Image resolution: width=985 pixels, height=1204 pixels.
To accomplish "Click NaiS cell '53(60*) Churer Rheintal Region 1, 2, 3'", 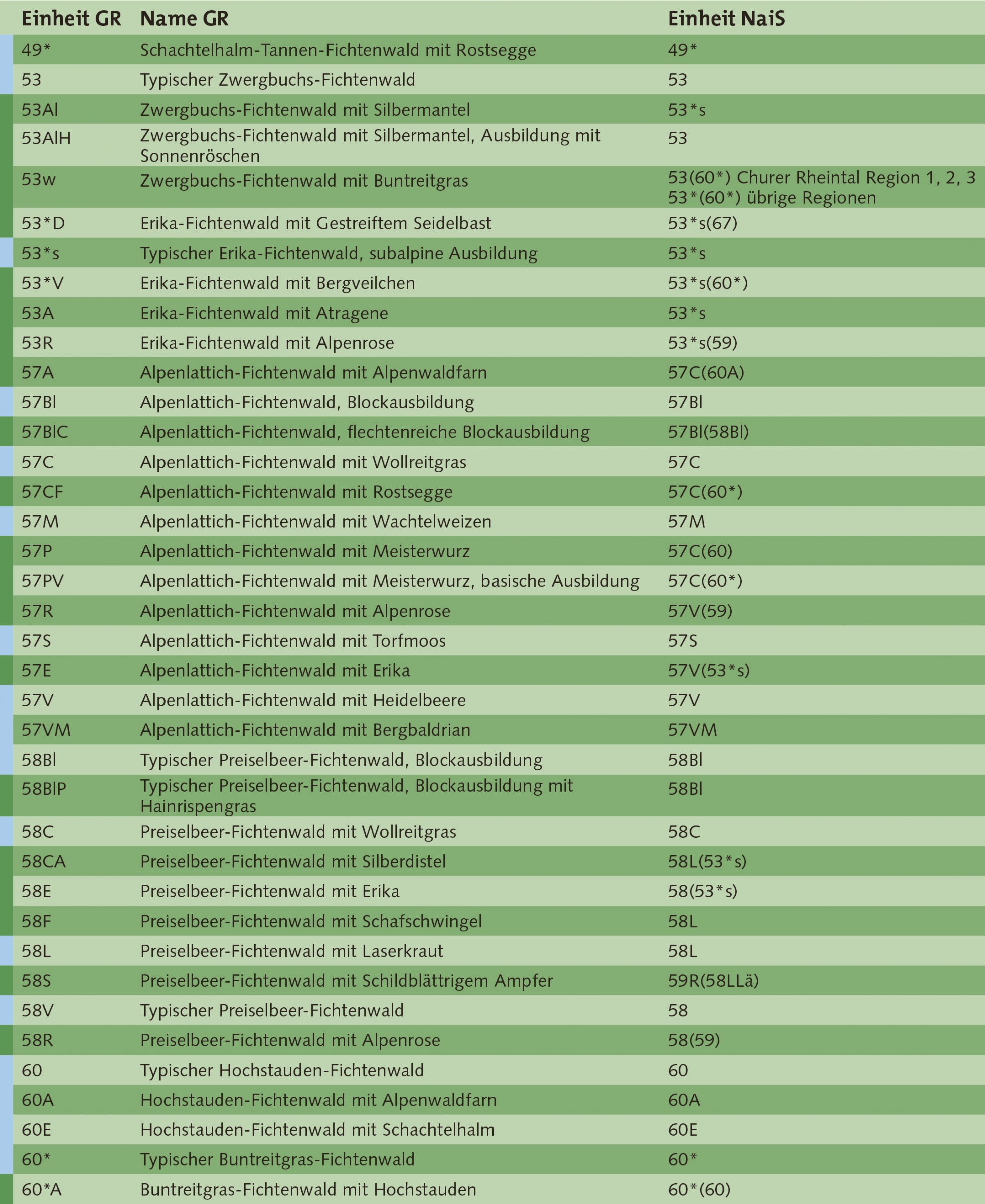I will [x=822, y=177].
